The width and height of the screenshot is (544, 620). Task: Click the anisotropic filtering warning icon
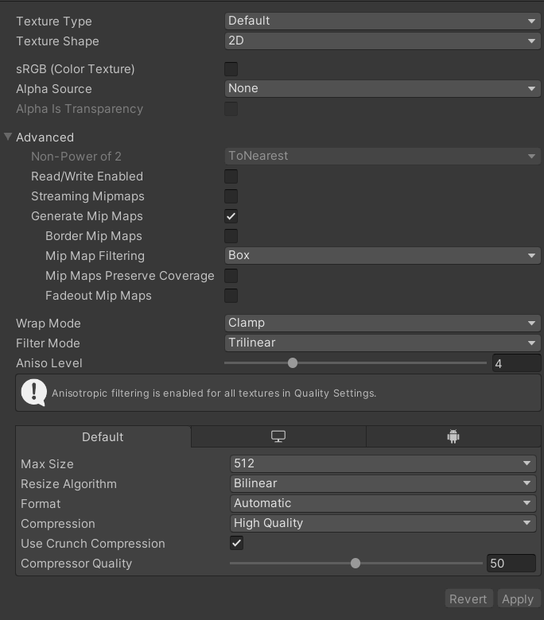(x=34, y=393)
